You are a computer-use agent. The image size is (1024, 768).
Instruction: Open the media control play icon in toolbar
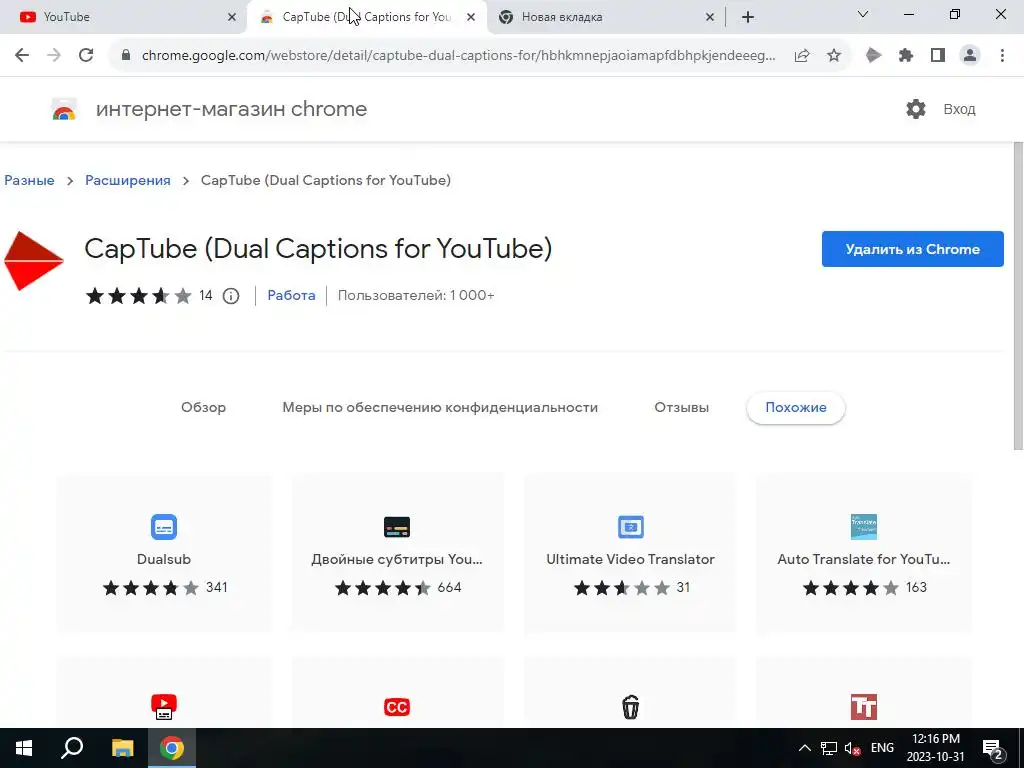tap(873, 56)
